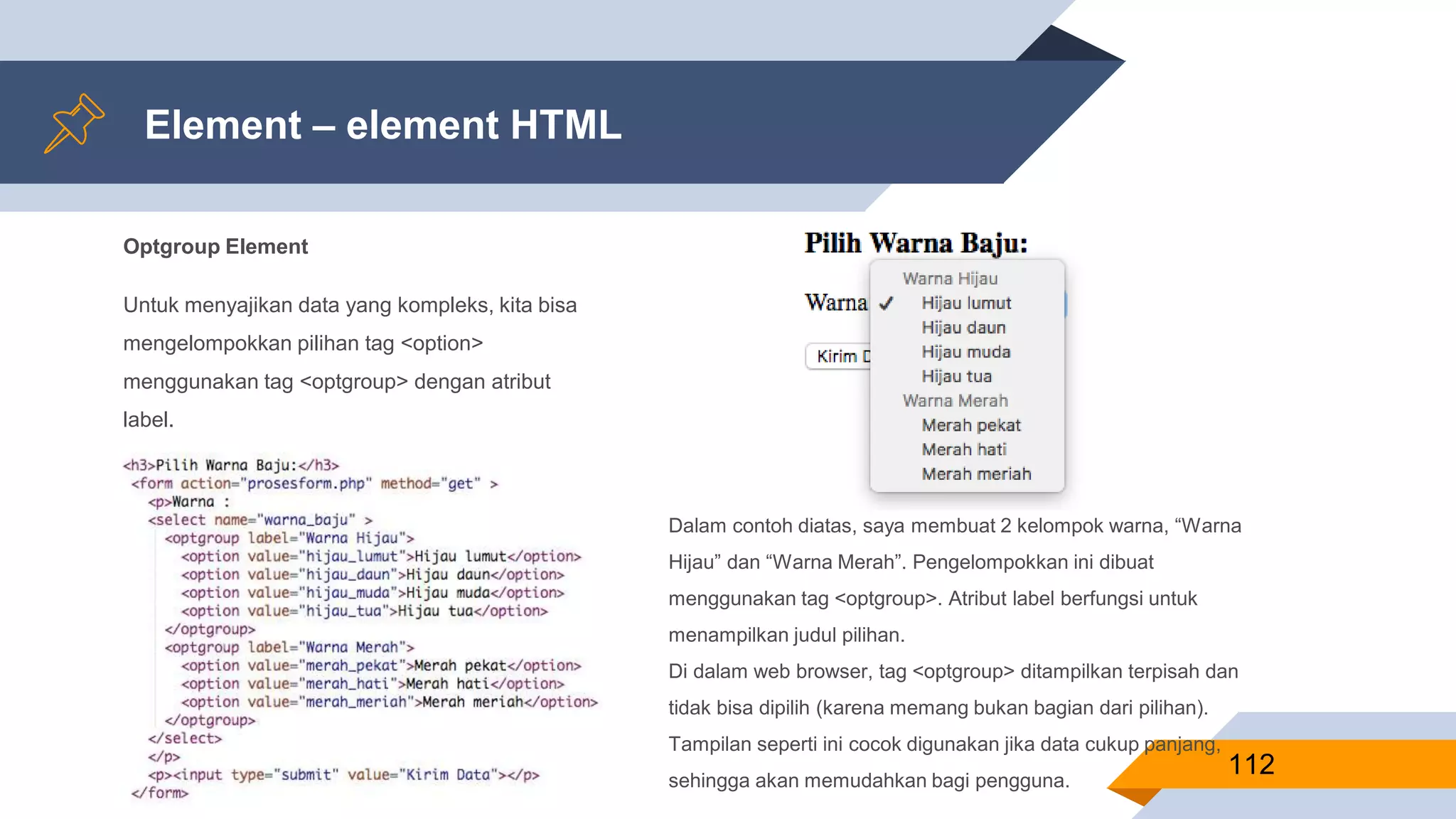Select Hijau tua in the list
1456x819 pixels.
[x=956, y=376]
